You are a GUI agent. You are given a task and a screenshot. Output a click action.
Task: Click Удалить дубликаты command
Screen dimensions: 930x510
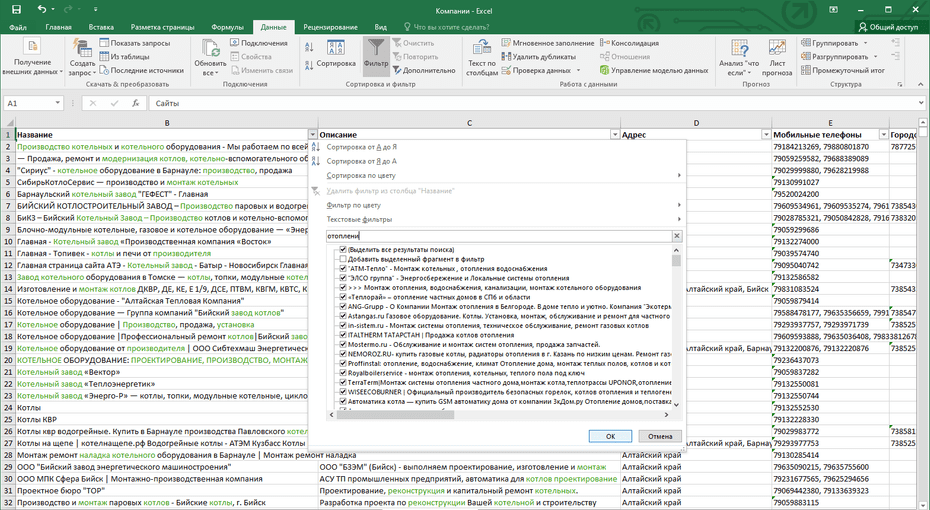539,56
